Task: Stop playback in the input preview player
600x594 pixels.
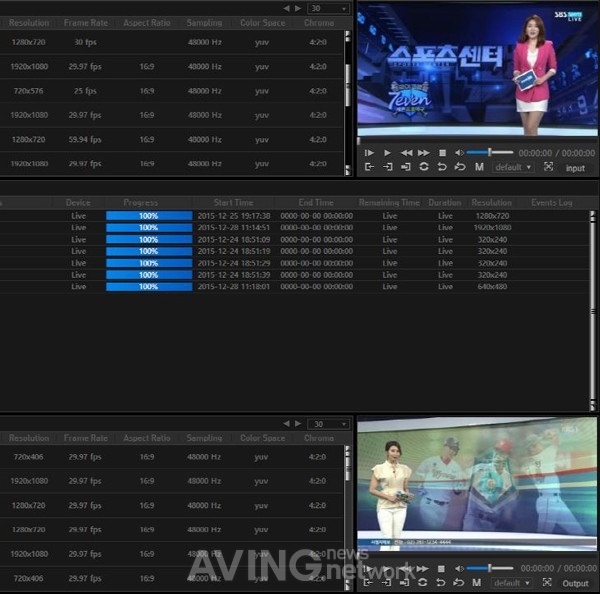Action: coord(443,153)
